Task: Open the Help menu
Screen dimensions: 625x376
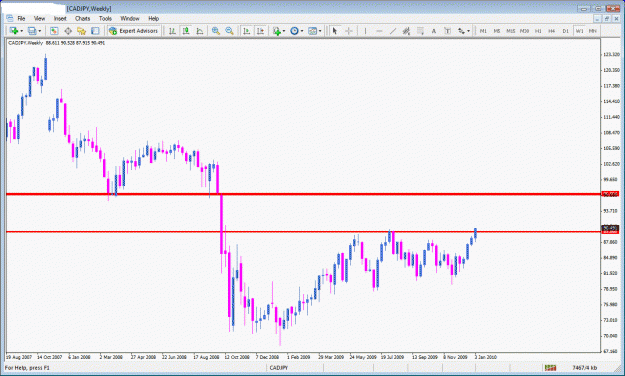Action: [153, 18]
